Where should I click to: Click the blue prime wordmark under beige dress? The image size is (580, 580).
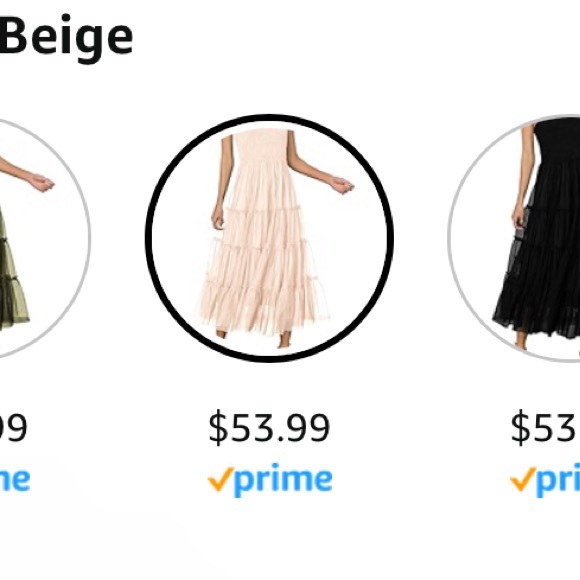click(x=283, y=480)
